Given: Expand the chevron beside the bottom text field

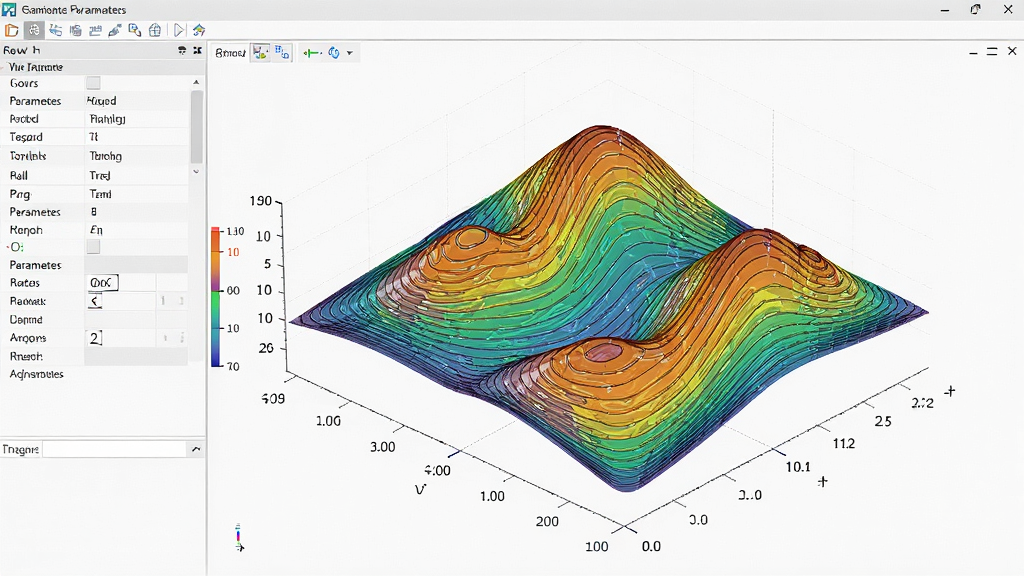Looking at the screenshot, I should tap(196, 449).
